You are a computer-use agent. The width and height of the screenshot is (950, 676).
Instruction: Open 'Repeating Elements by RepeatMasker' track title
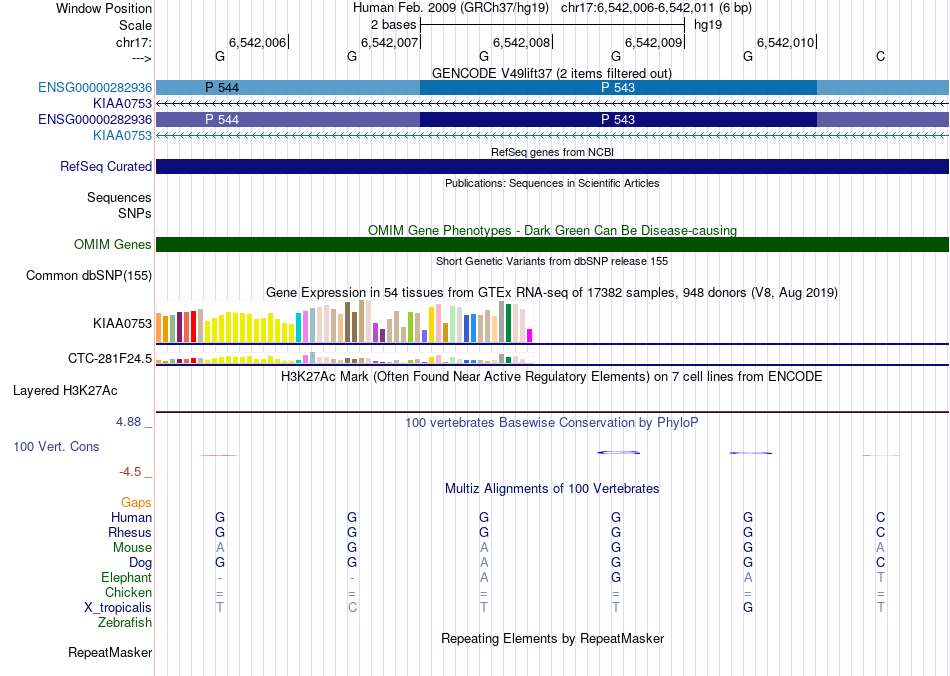click(x=552, y=638)
